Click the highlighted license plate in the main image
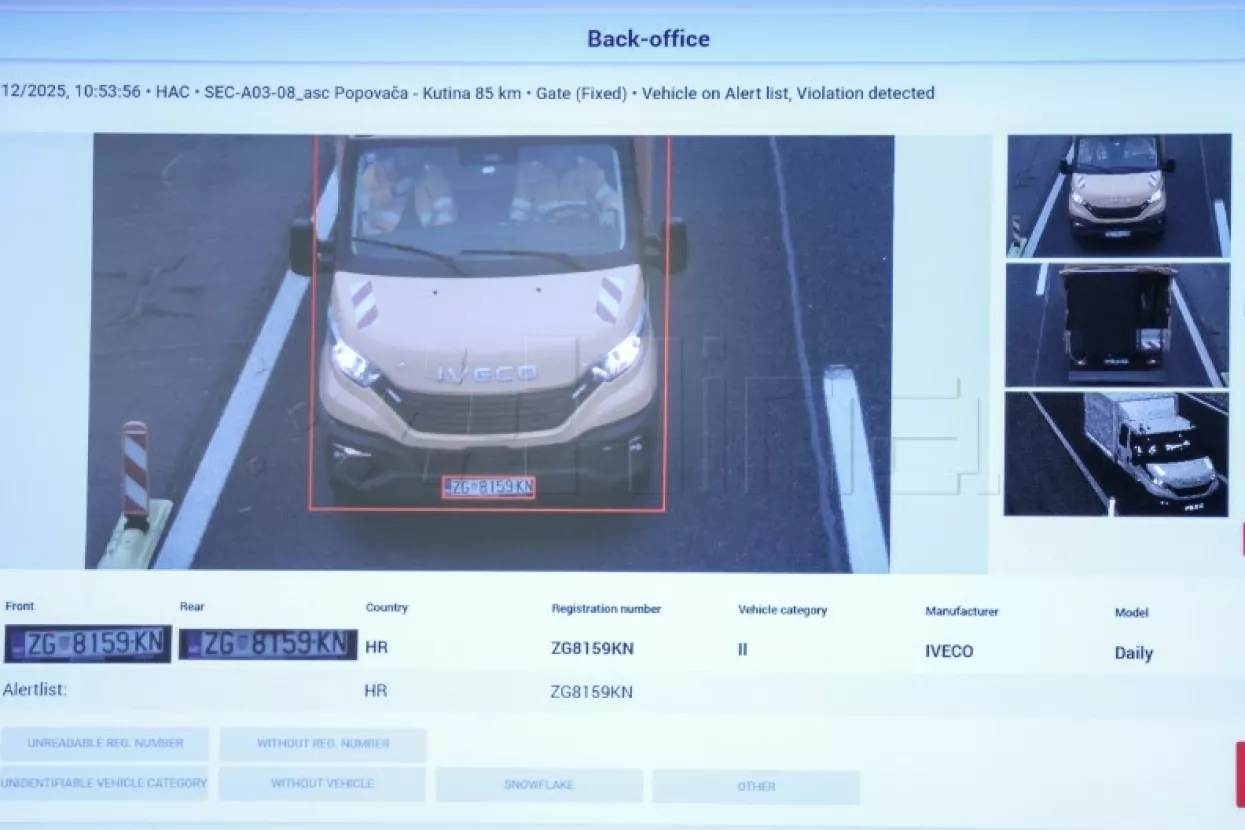Image resolution: width=1245 pixels, height=830 pixels. 489,487
